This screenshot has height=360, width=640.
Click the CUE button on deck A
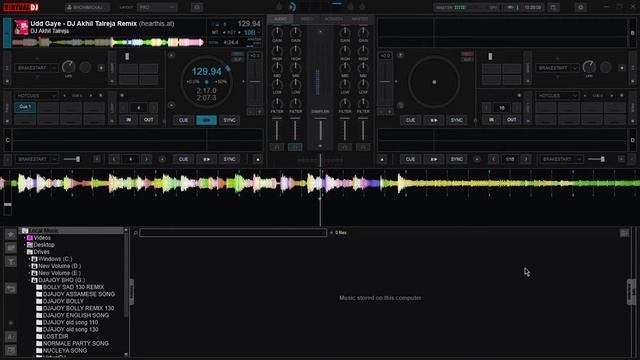184,120
